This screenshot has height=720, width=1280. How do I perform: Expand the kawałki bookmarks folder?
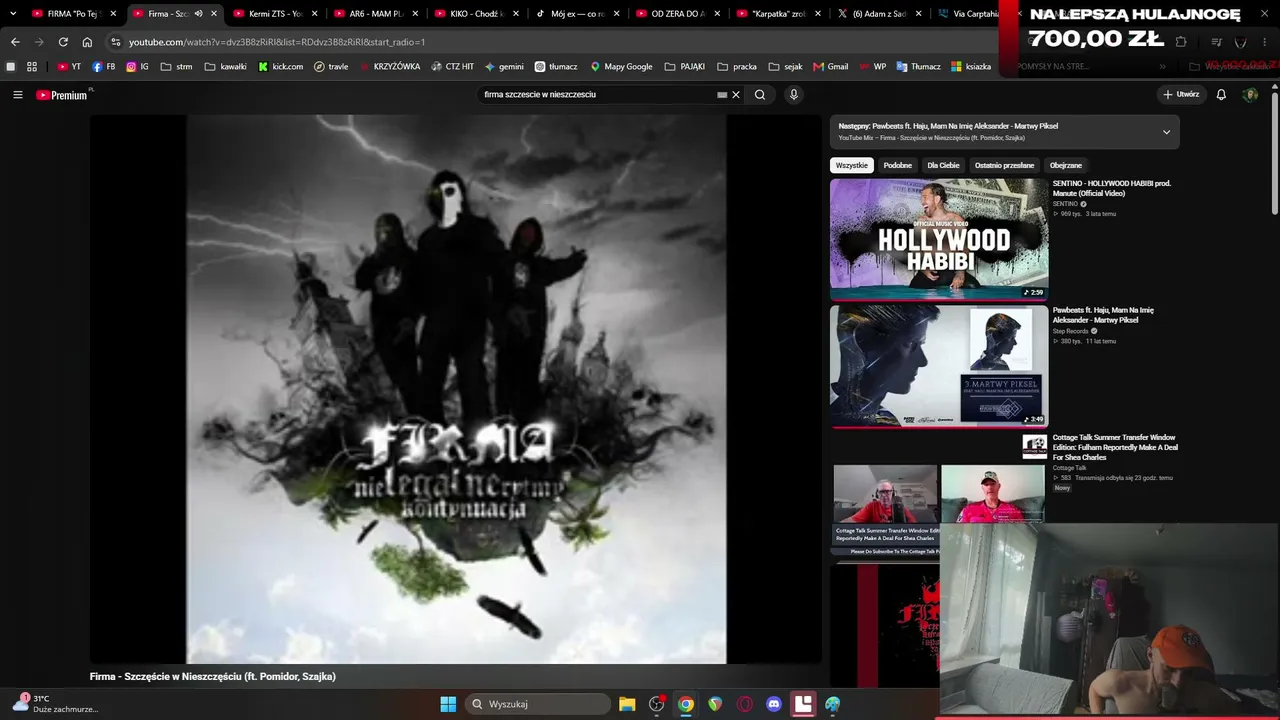click(225, 67)
